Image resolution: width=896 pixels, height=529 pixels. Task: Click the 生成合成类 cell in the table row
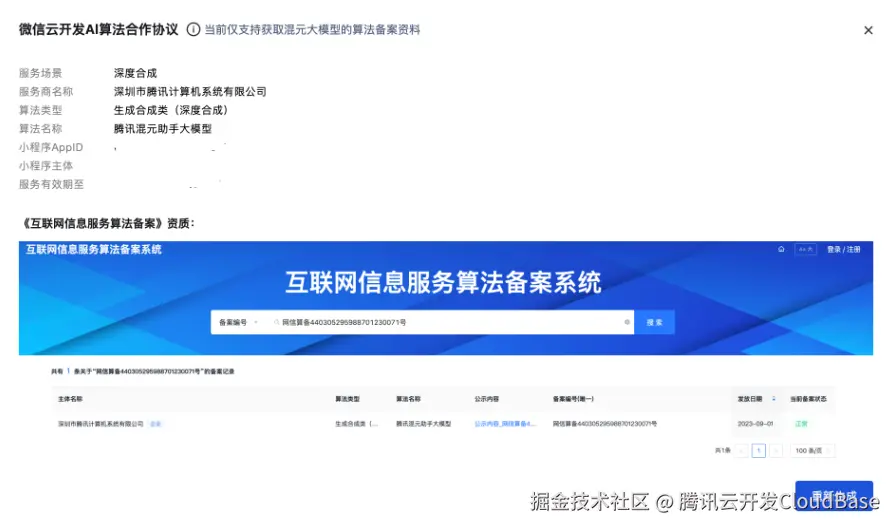pos(357,424)
